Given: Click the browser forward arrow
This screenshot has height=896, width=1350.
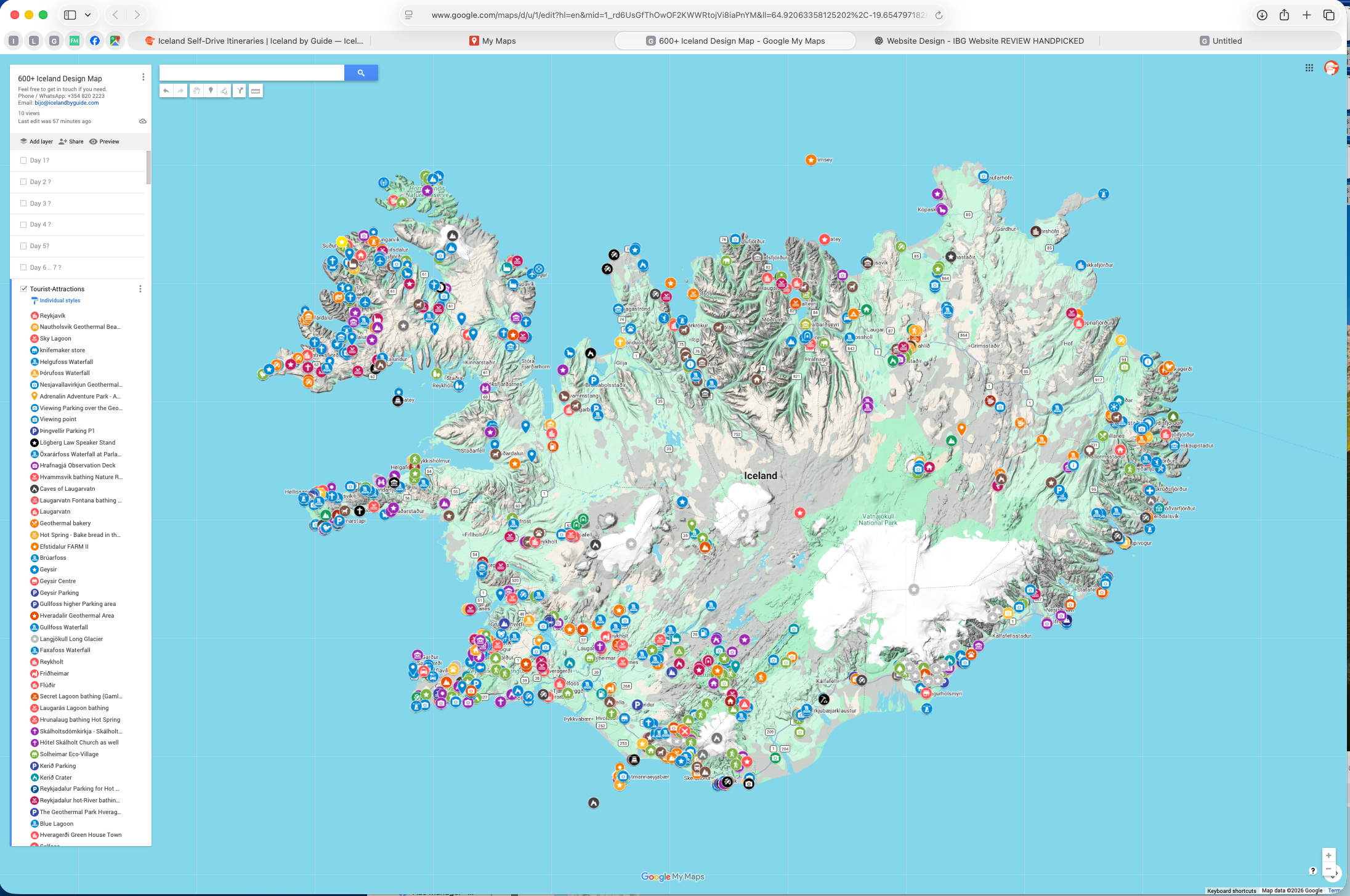Looking at the screenshot, I should pyautogui.click(x=137, y=15).
